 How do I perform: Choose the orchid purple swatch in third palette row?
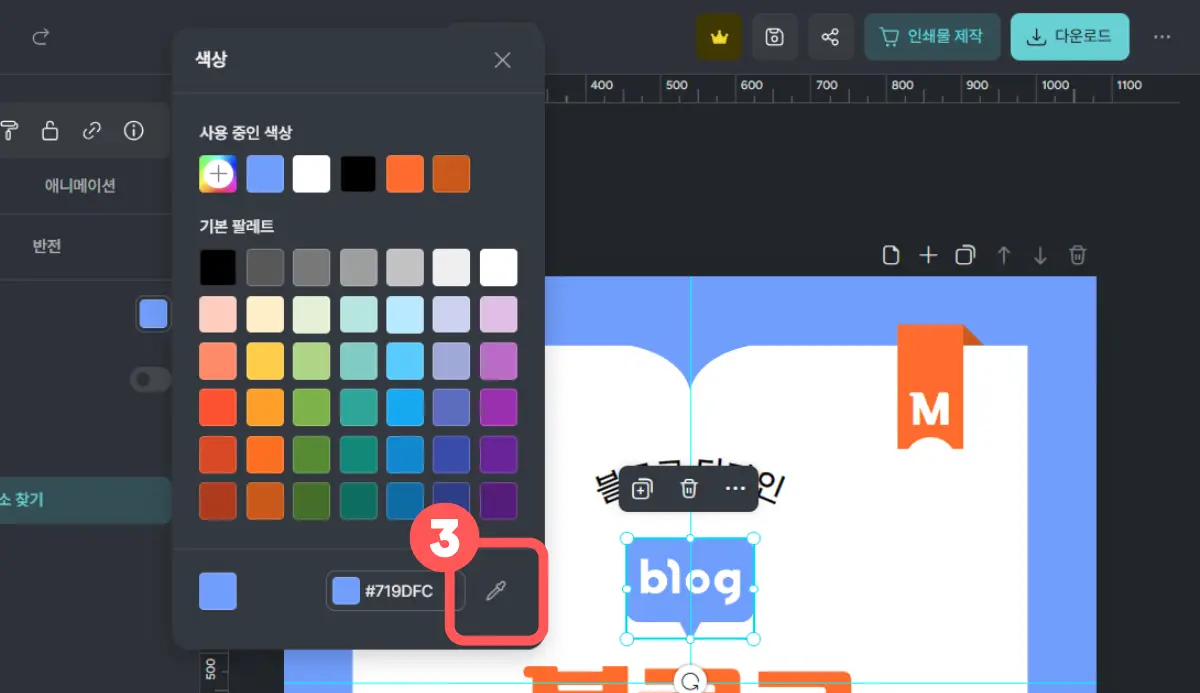tap(498, 361)
